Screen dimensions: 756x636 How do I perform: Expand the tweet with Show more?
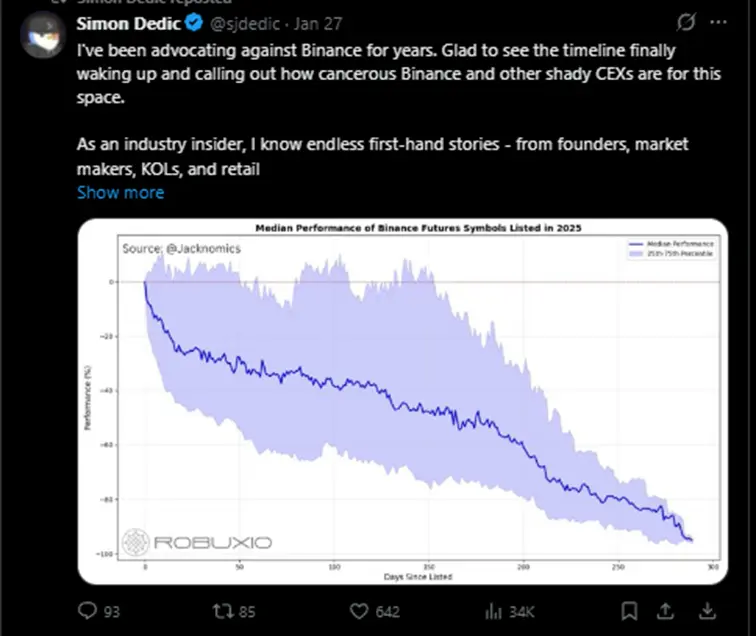(x=120, y=192)
